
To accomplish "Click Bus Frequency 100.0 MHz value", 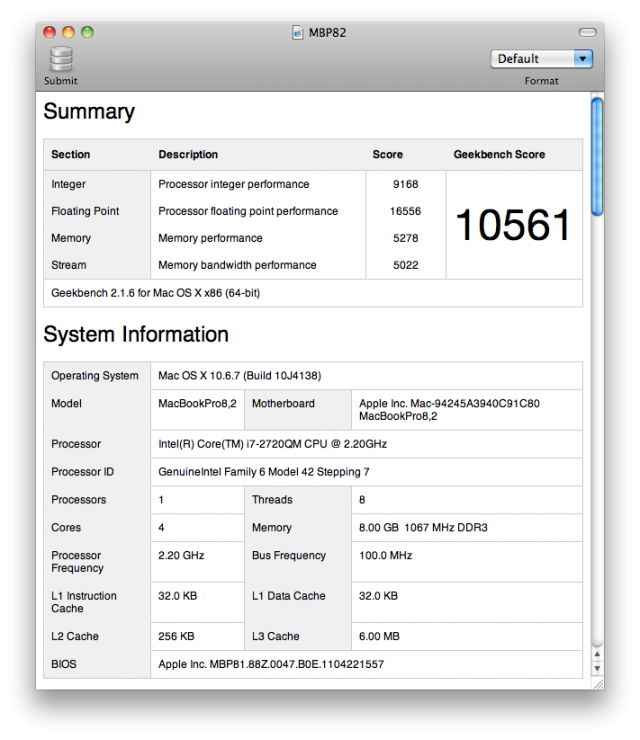I will tap(386, 555).
